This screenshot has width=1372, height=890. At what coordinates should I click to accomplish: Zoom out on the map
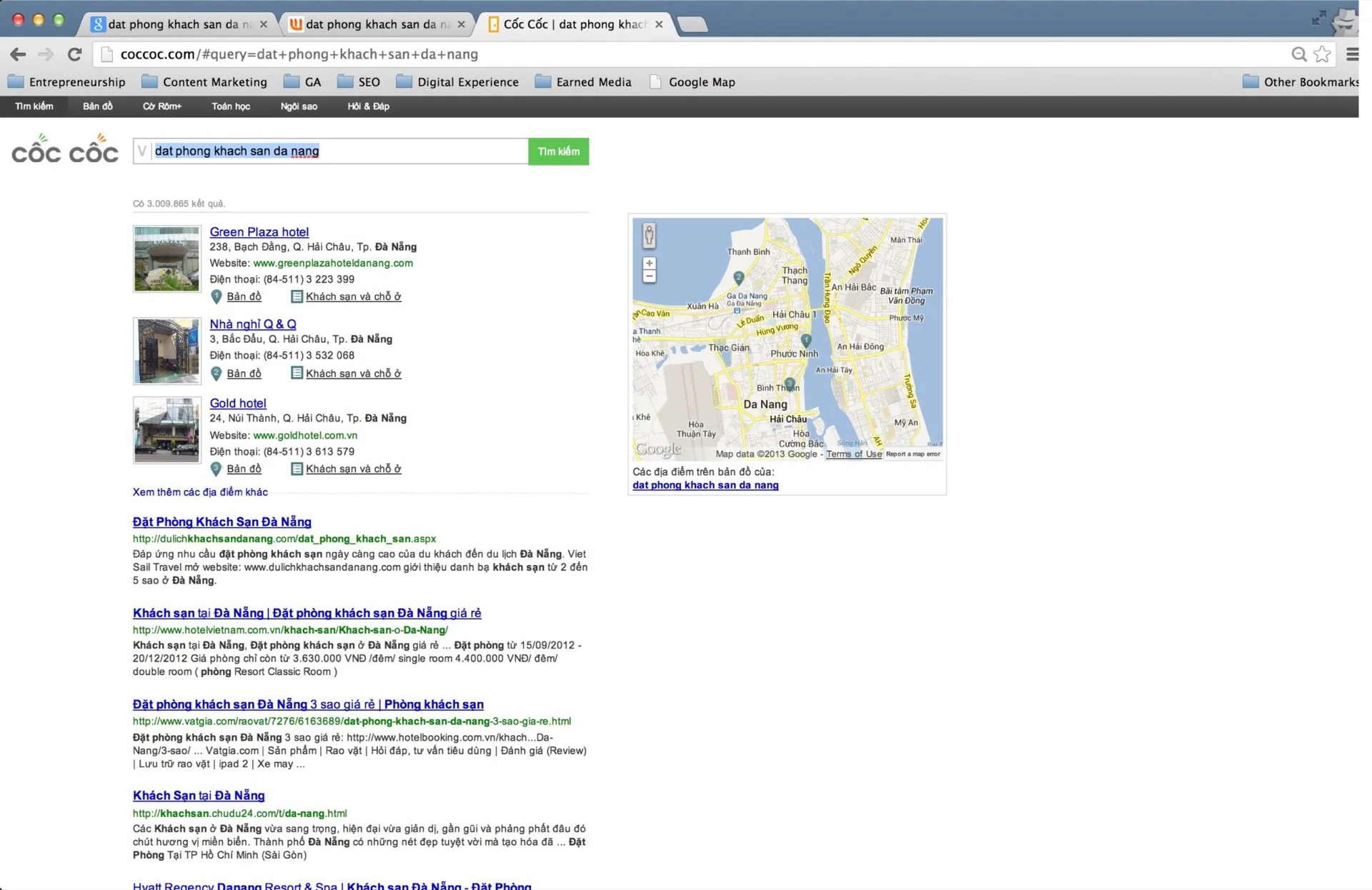[649, 276]
